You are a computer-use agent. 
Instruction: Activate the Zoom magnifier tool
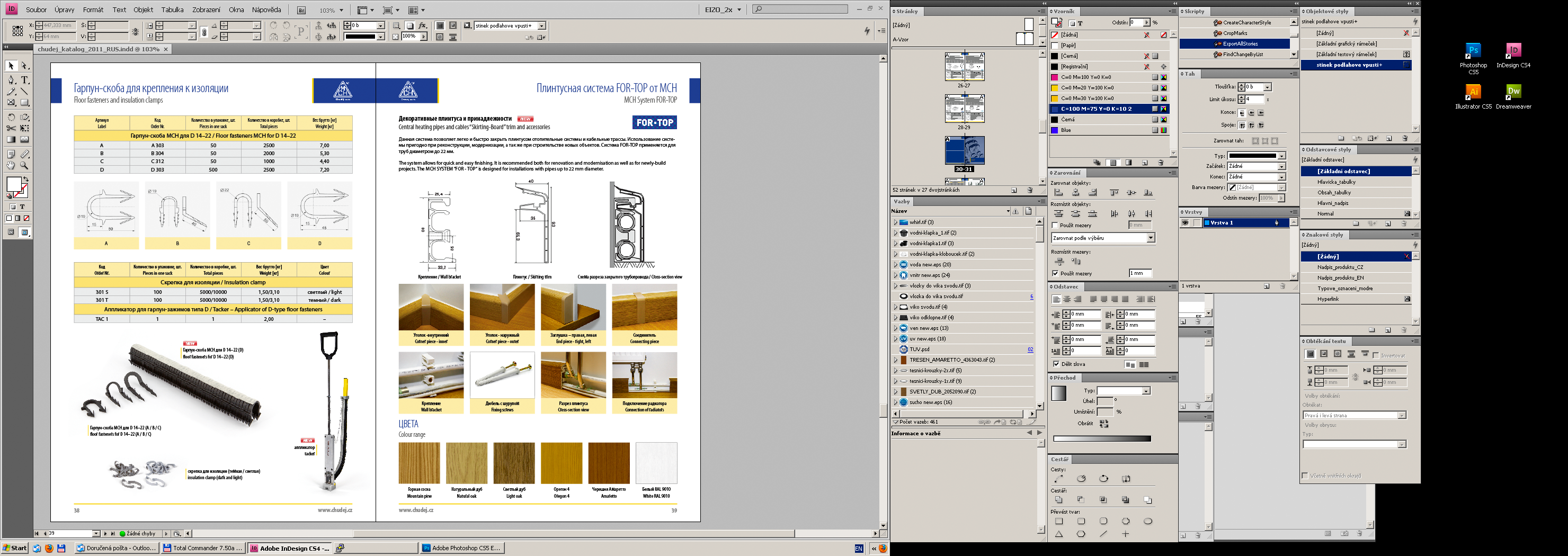24,165
